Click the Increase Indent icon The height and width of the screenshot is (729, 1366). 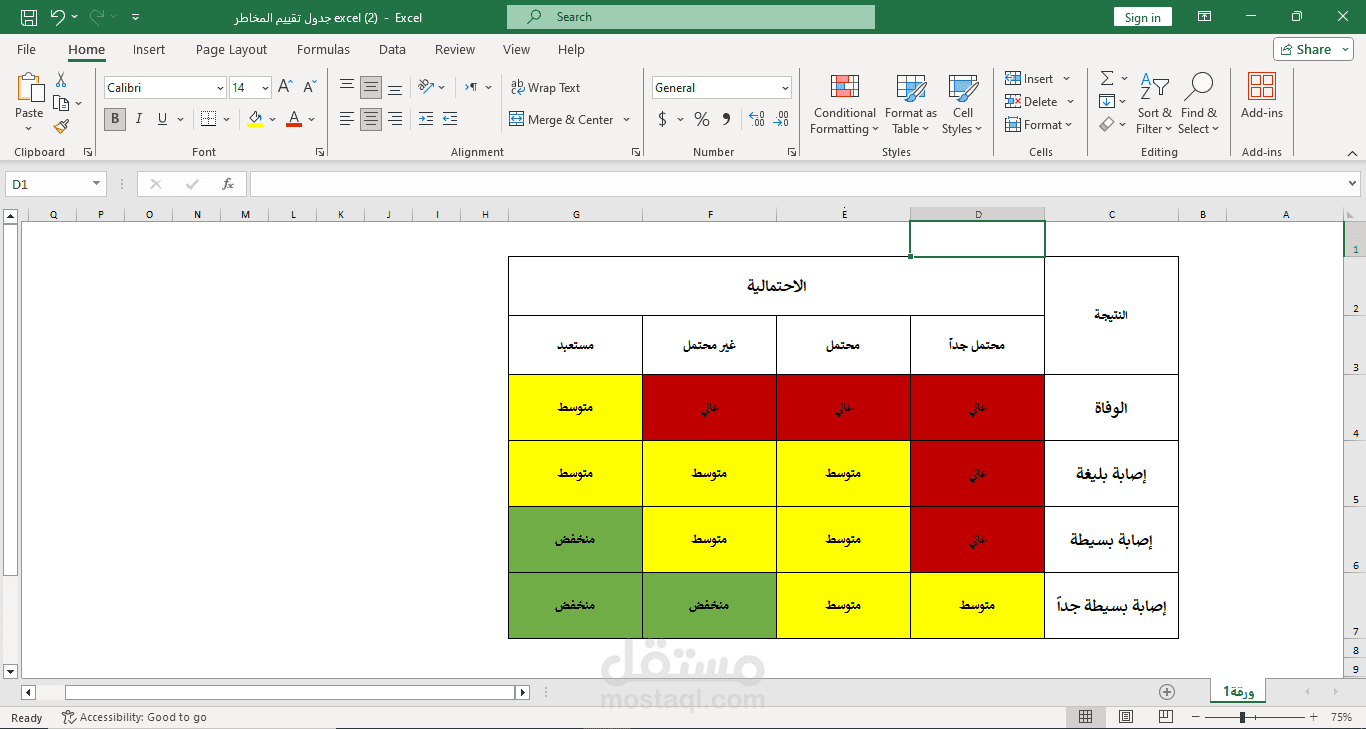(x=449, y=119)
